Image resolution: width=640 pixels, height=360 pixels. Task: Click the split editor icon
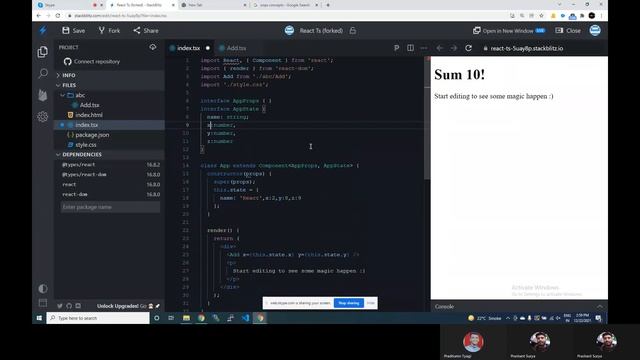pos(410,48)
